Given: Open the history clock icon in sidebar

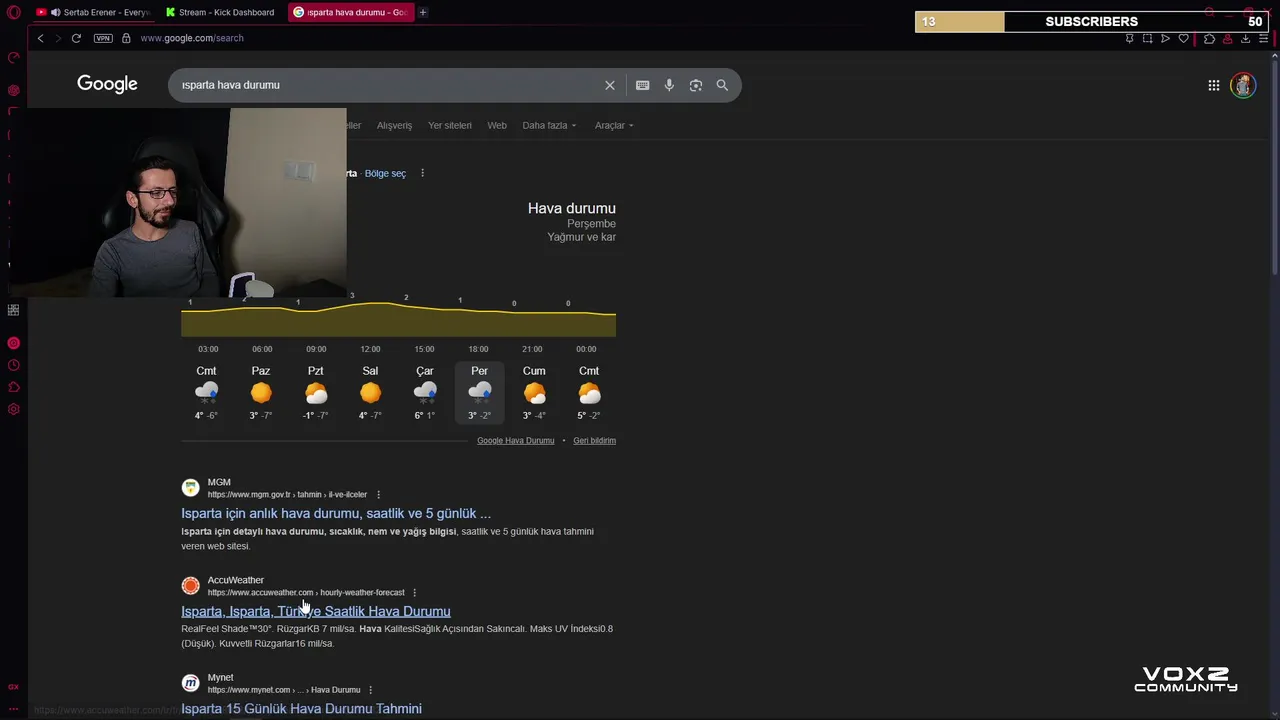Looking at the screenshot, I should (x=13, y=365).
